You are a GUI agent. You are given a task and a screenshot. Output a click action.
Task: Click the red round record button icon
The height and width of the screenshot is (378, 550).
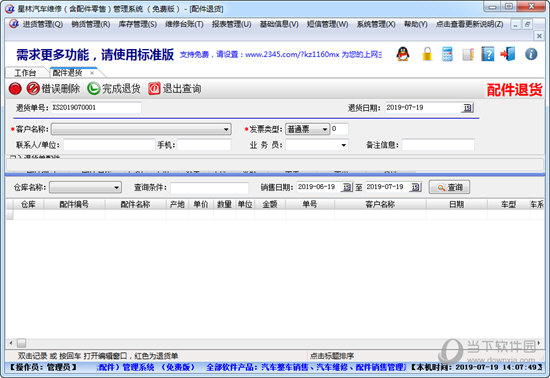15,89
